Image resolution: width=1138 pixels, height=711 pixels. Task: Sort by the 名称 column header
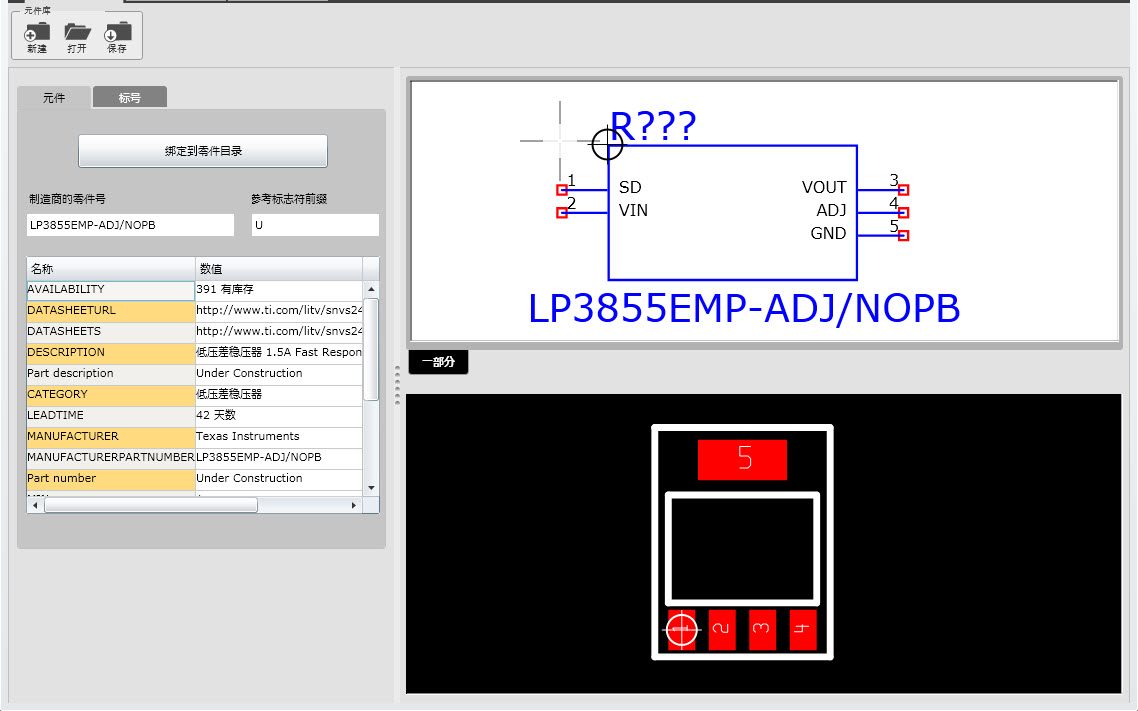coord(111,268)
